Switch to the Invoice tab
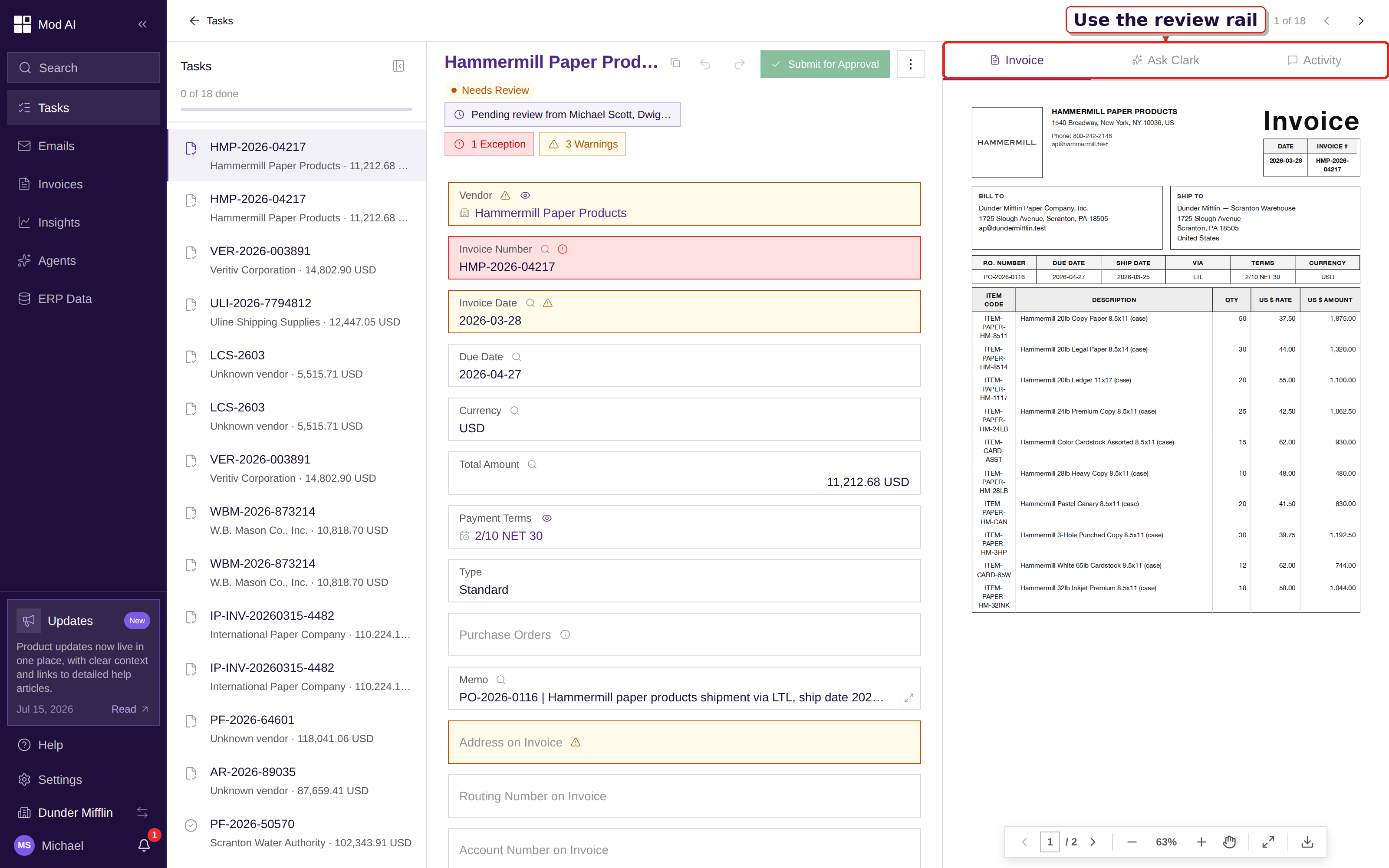The image size is (1389, 868). coord(1017,60)
